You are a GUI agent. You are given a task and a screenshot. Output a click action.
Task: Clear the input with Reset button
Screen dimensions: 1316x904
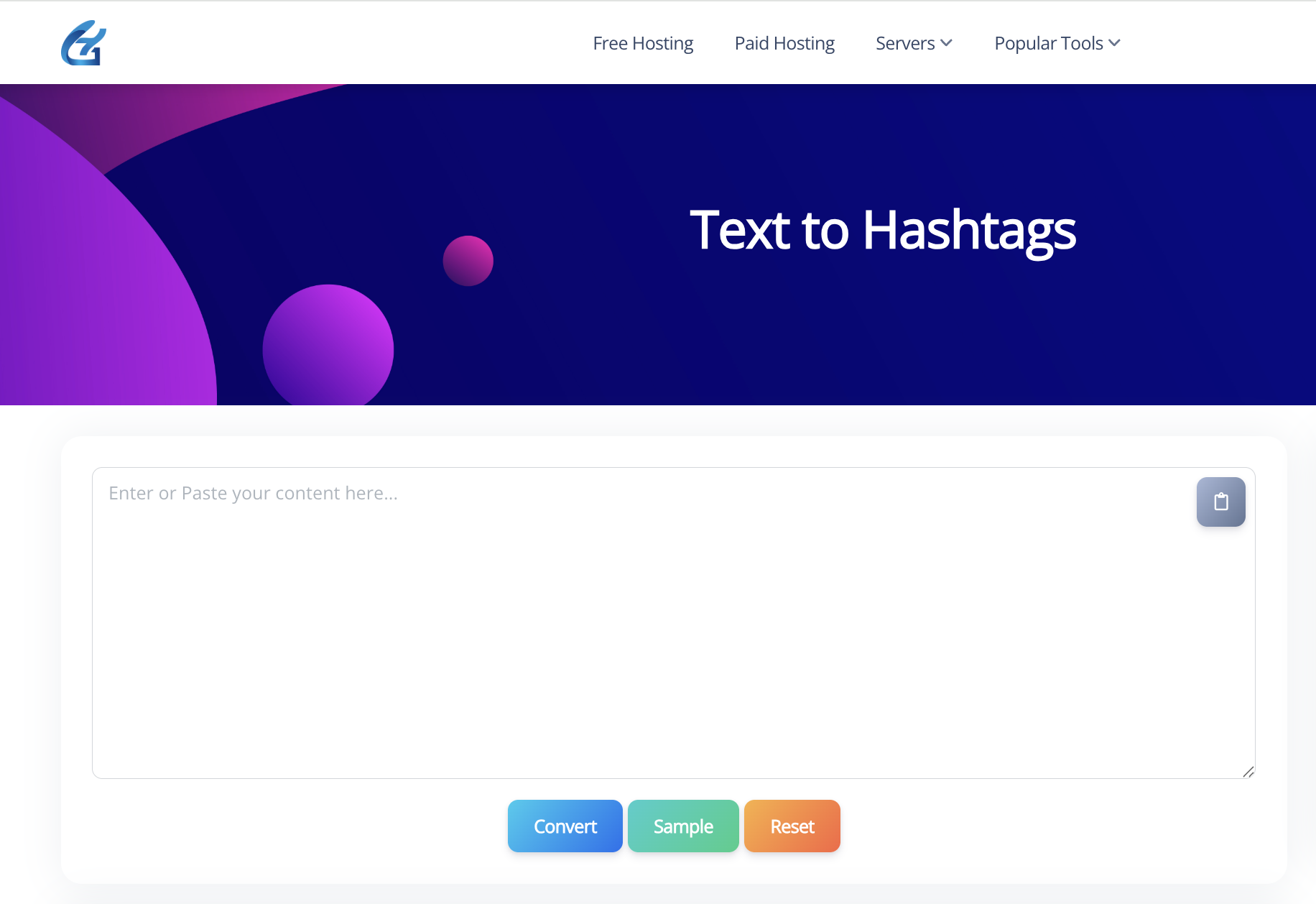(x=792, y=826)
